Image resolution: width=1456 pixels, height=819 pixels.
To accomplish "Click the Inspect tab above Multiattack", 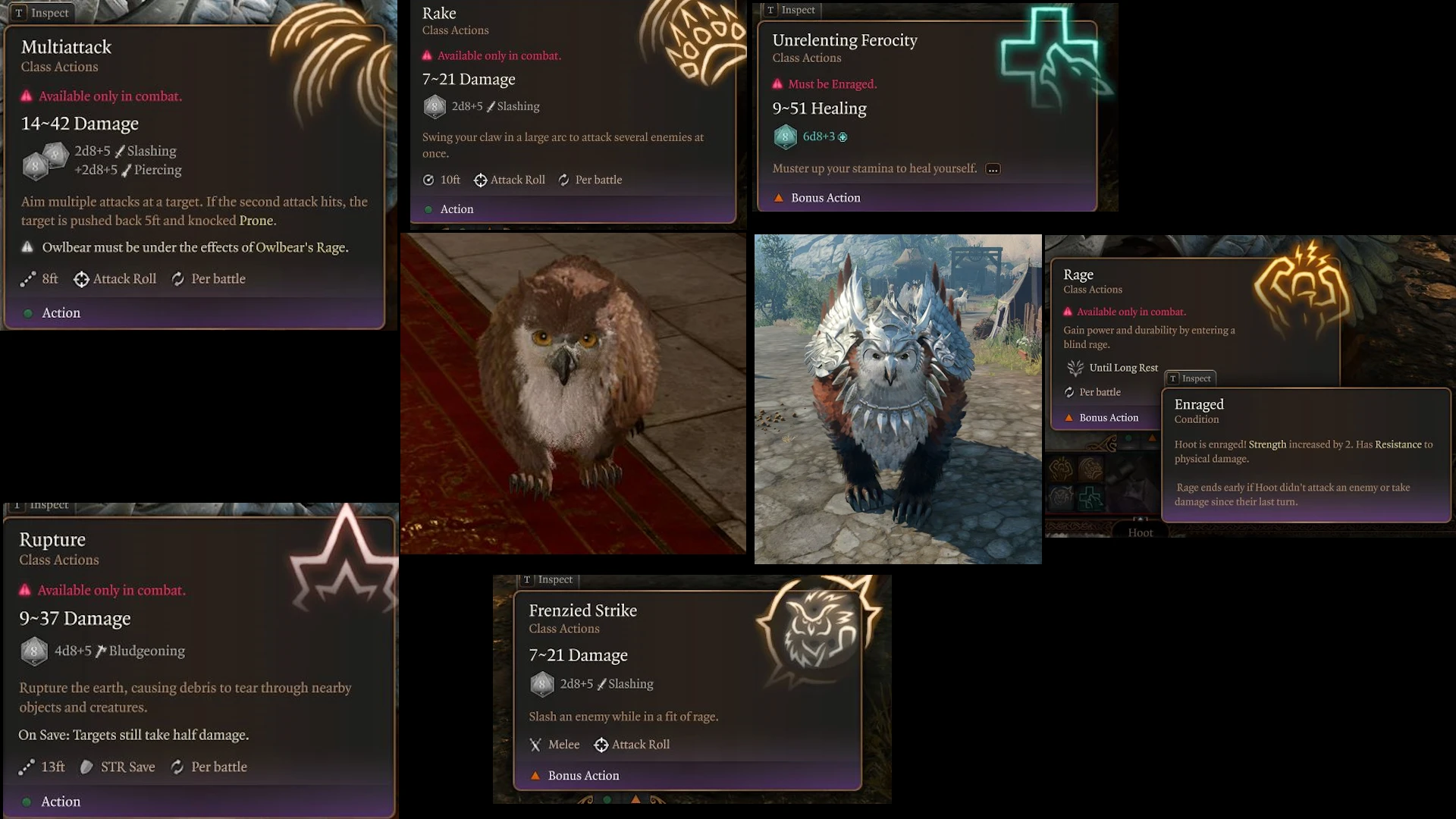I will pos(42,13).
